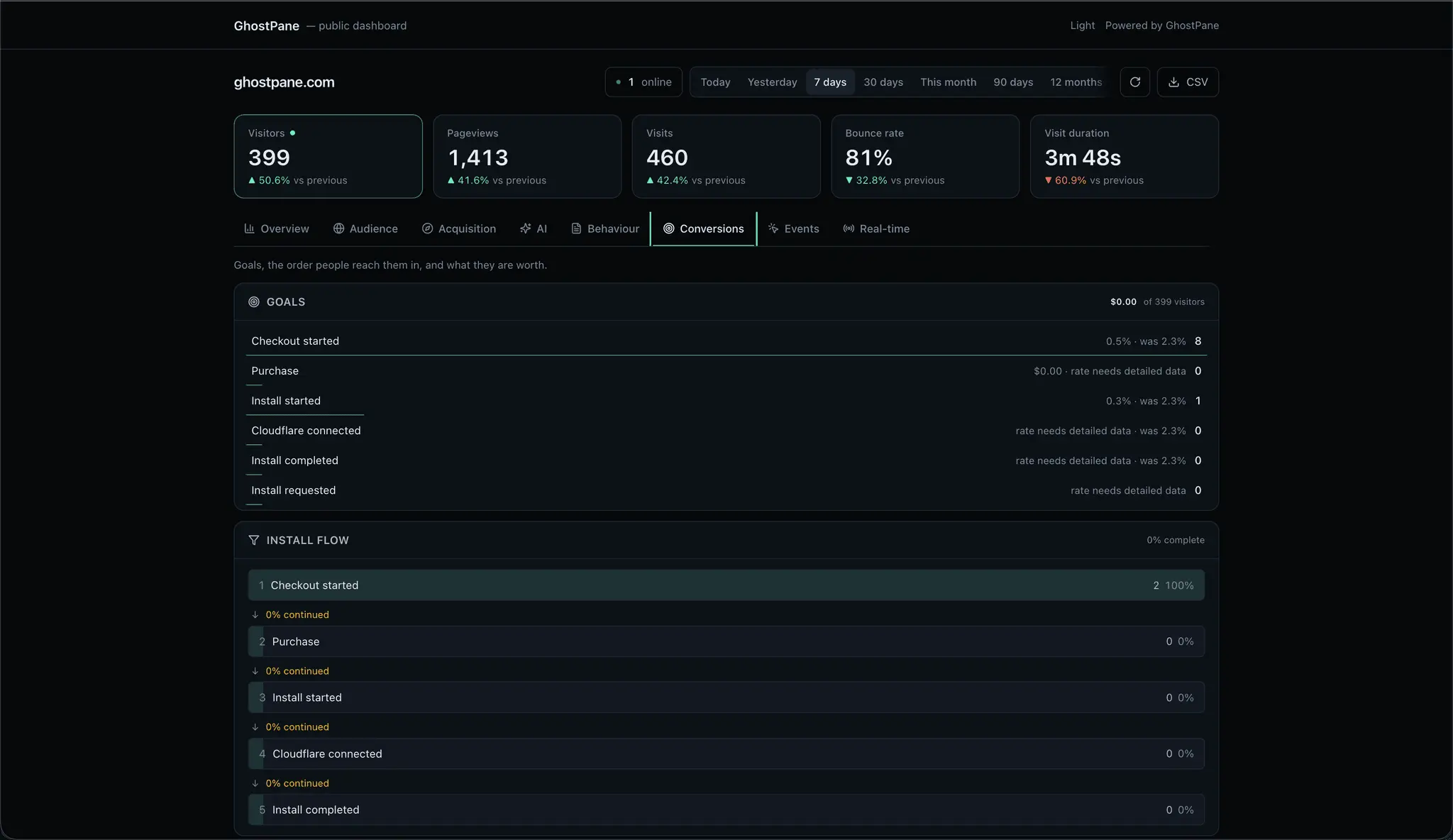
Task: Select the Visit duration metric card
Action: coord(1125,156)
